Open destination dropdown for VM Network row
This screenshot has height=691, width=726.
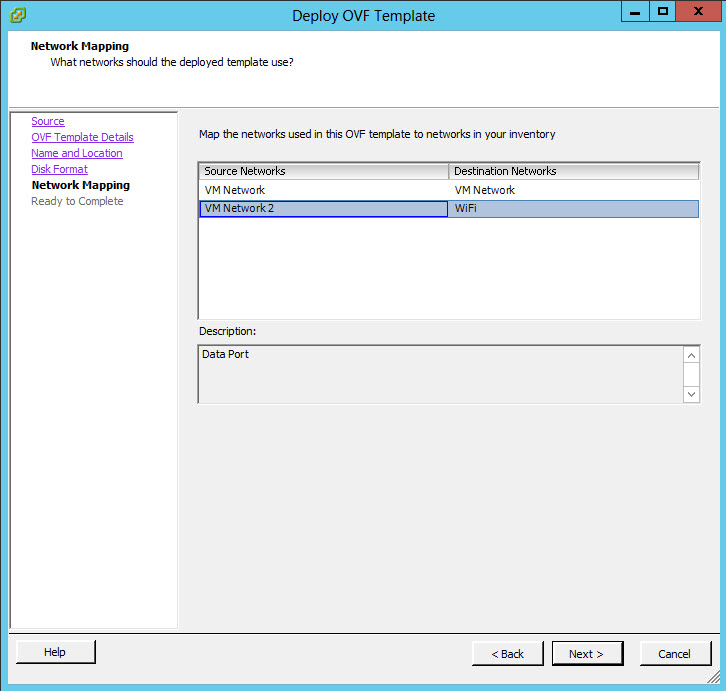(x=574, y=190)
